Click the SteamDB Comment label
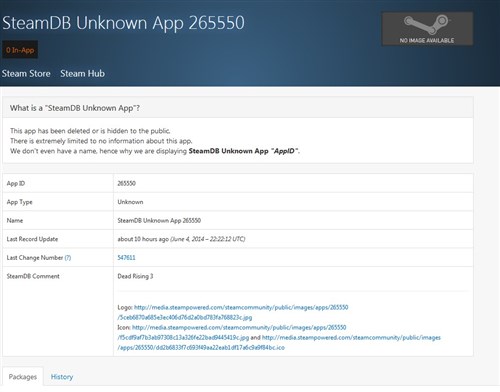The width and height of the screenshot is (500, 392). click(x=33, y=276)
